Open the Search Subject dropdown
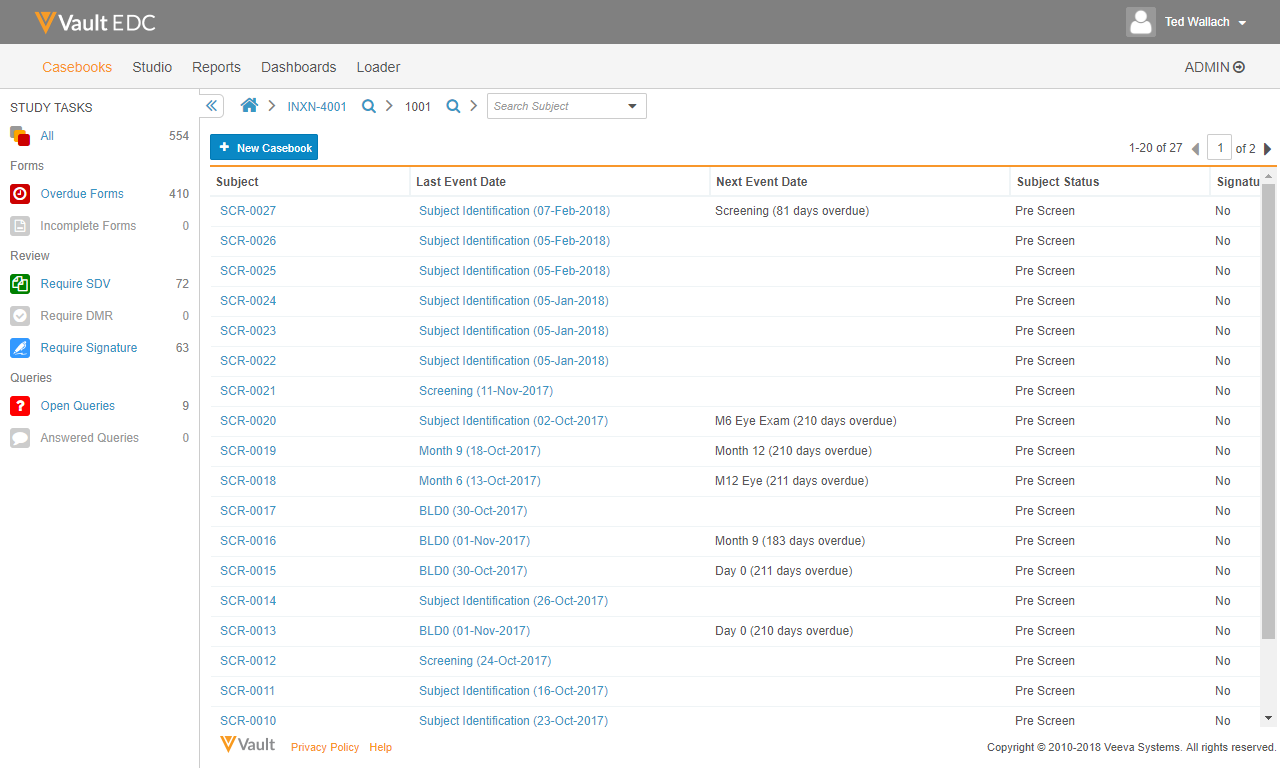Viewport: 1280px width, 768px height. (632, 106)
